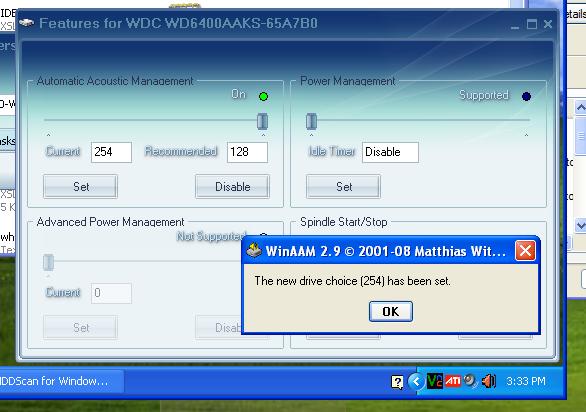Click the Set button under Power Management
Viewport: 586px width, 412px height.
pyautogui.click(x=343, y=186)
